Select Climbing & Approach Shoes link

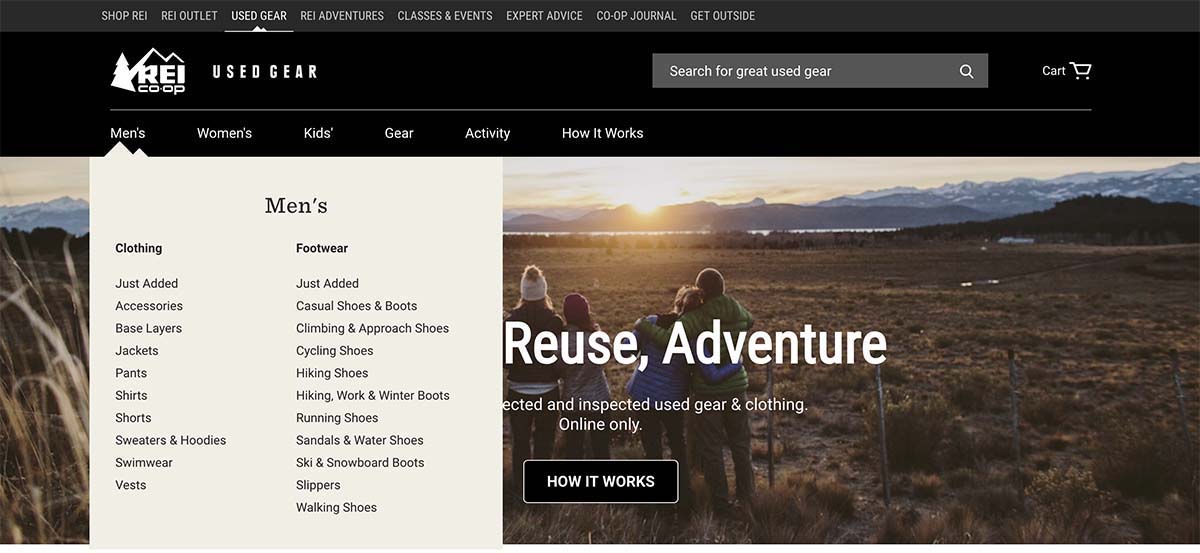[x=372, y=328]
